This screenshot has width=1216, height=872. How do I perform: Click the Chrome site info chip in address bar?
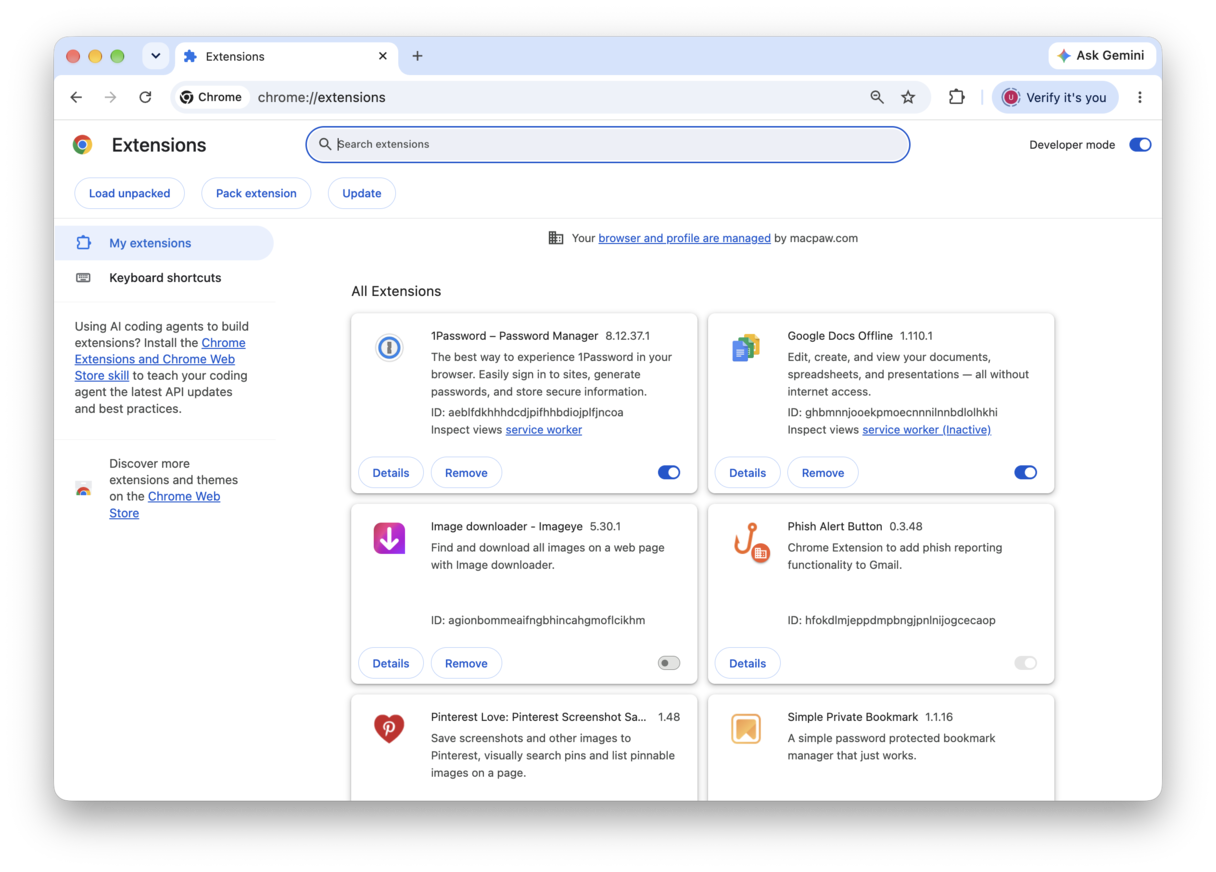[x=211, y=97]
